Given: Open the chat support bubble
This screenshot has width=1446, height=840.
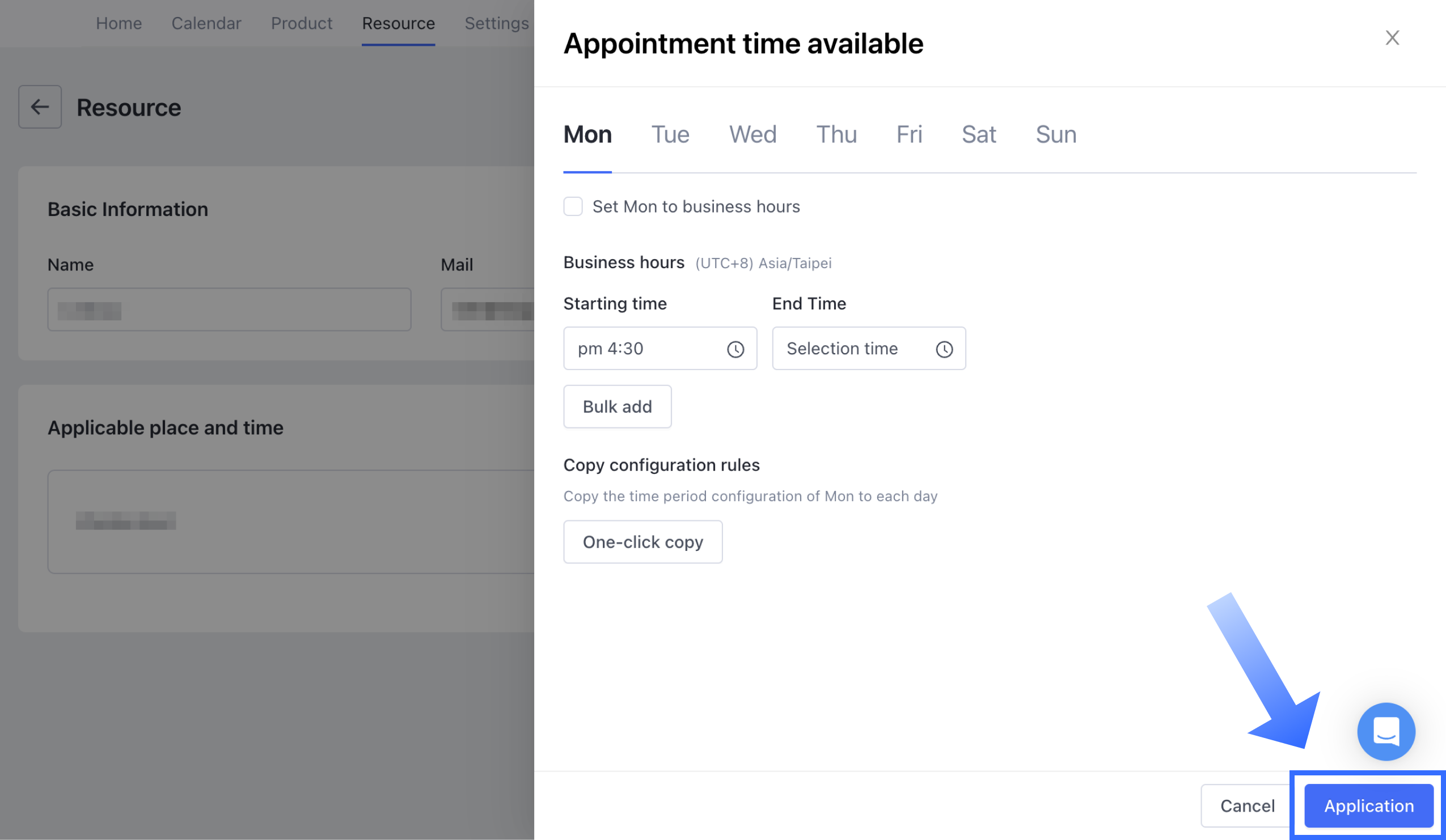Looking at the screenshot, I should [x=1386, y=731].
